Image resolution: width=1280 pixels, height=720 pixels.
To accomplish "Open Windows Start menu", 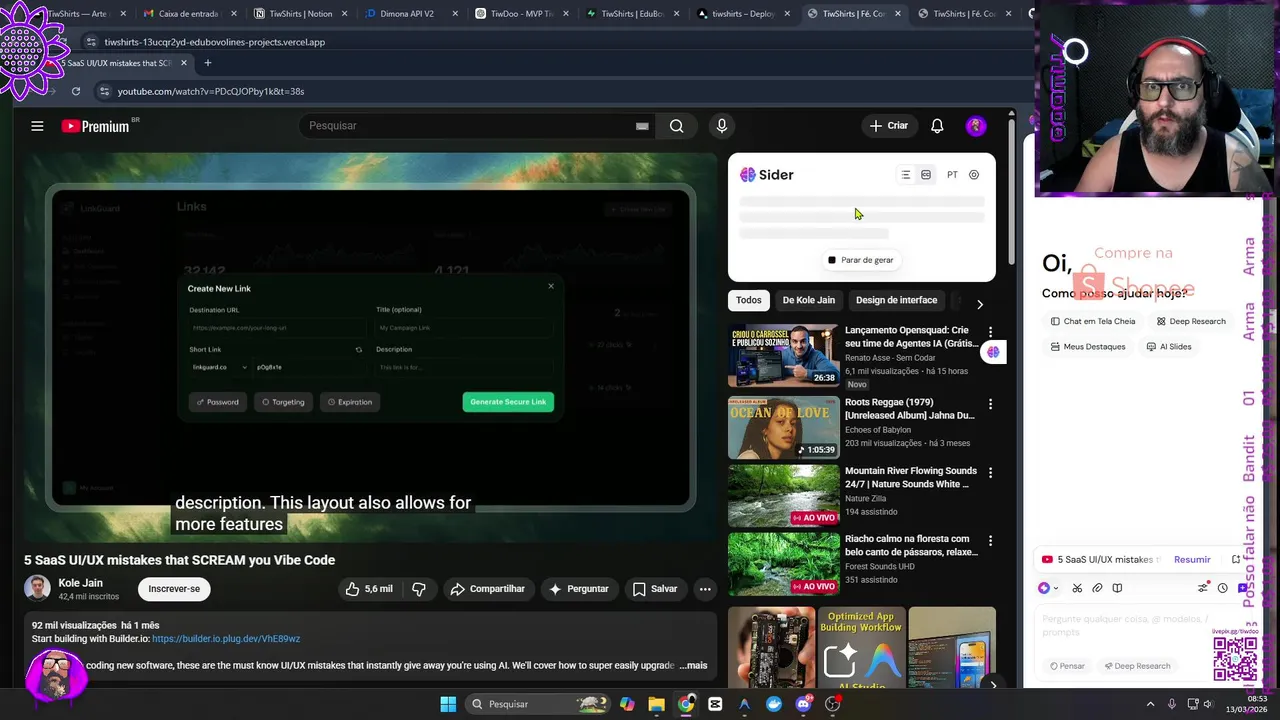I will 448,704.
